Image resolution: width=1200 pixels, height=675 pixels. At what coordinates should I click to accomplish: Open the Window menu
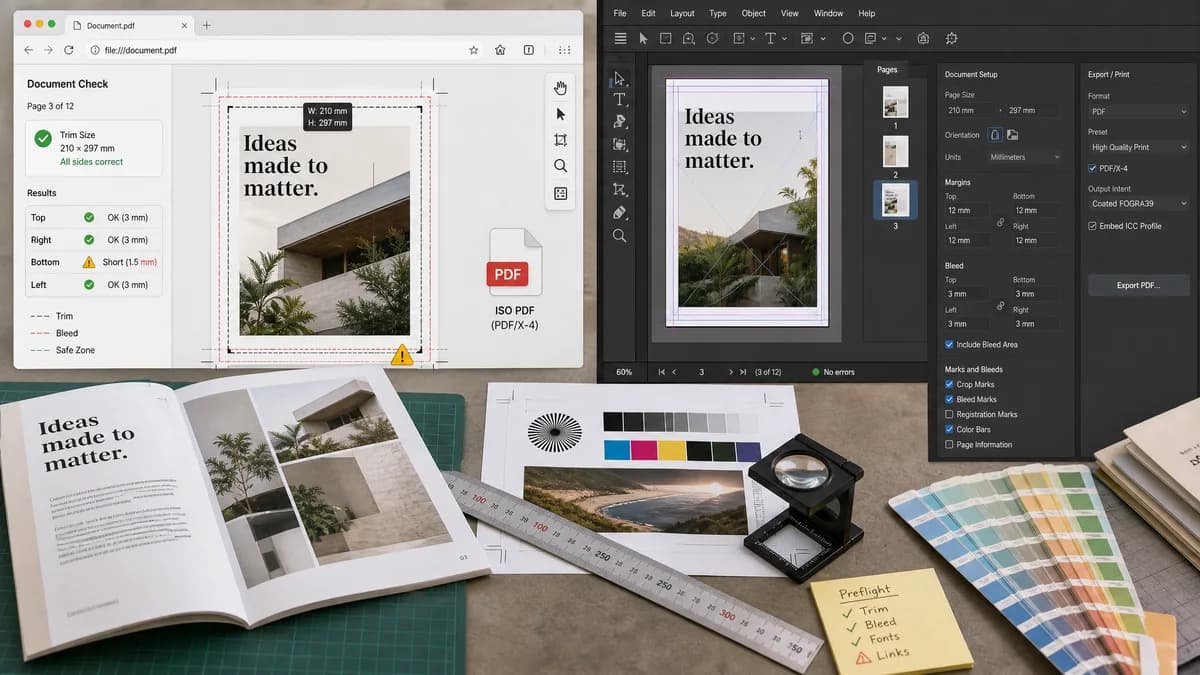(x=828, y=13)
